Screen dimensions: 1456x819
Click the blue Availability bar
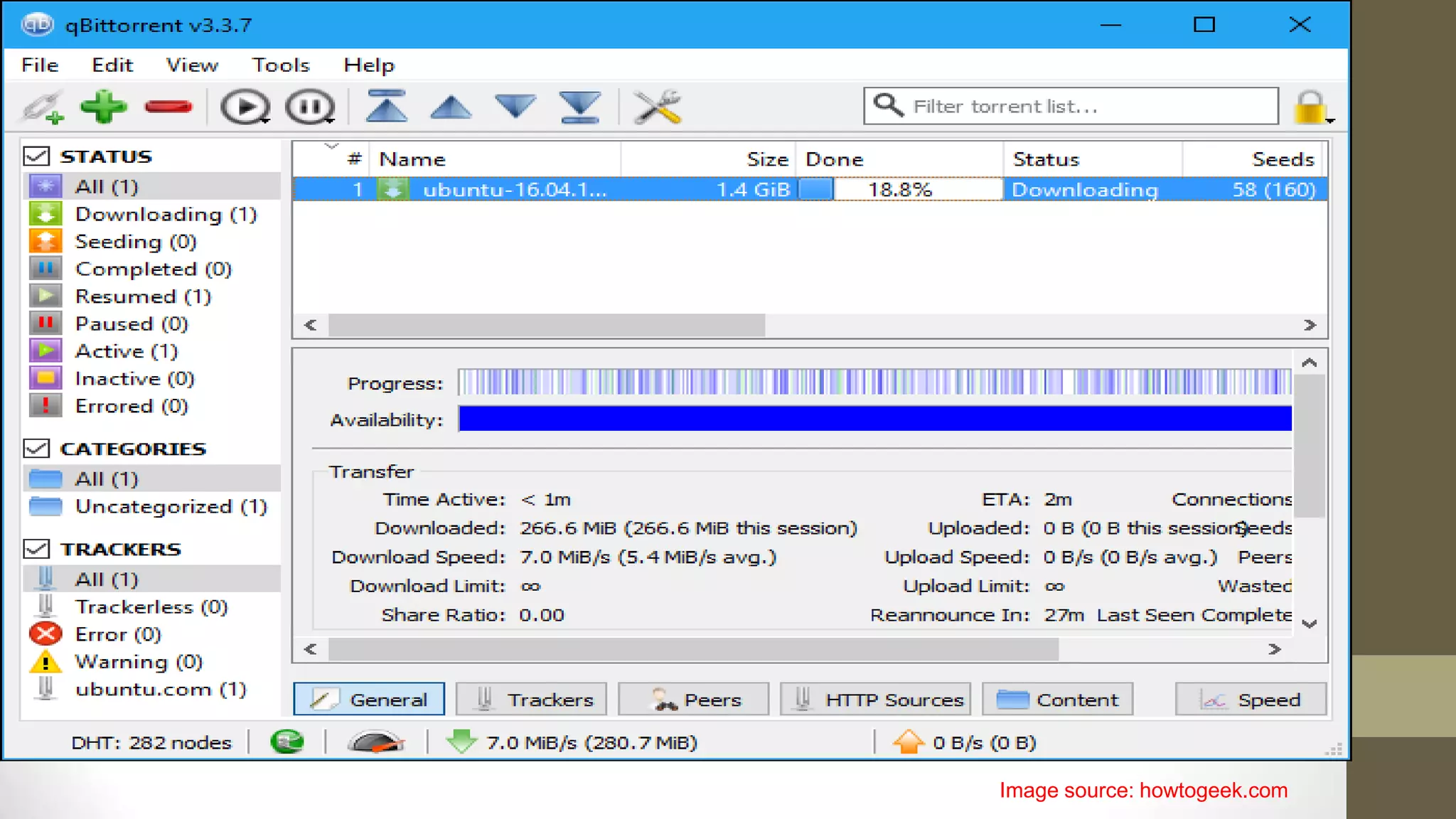pyautogui.click(x=874, y=419)
